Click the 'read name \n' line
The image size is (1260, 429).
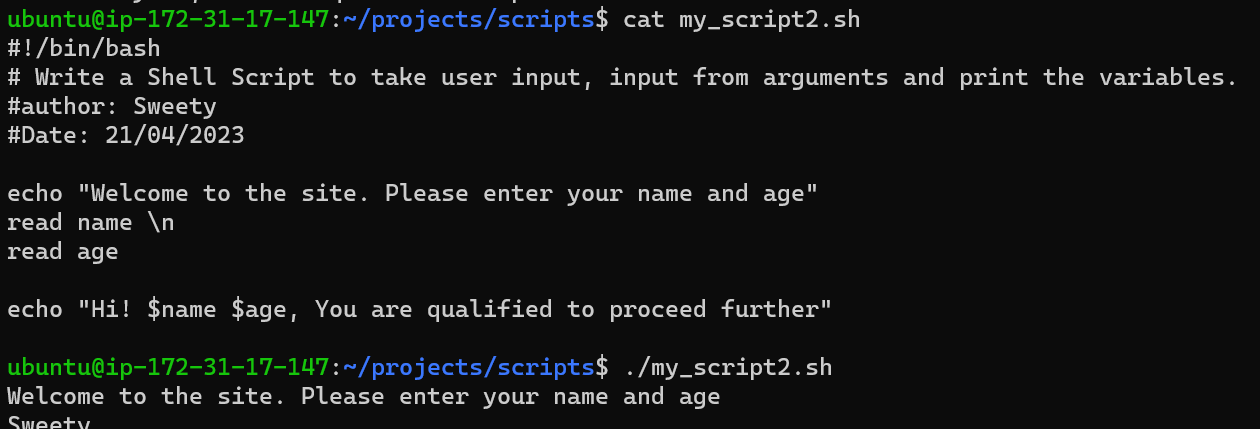click(x=91, y=222)
